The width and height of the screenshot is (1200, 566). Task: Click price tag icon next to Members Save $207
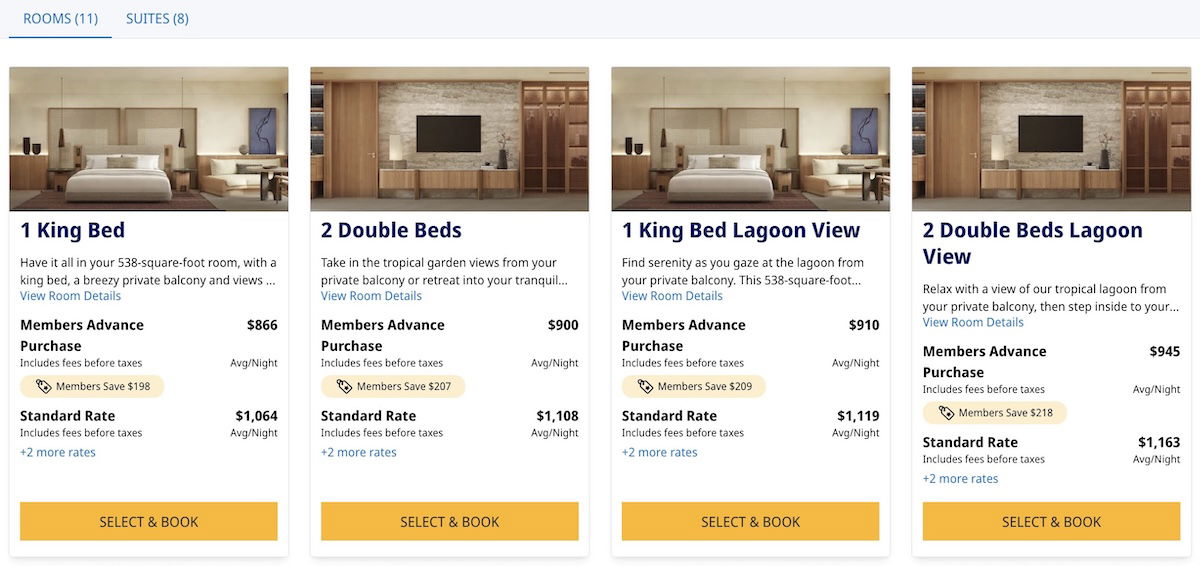point(344,386)
